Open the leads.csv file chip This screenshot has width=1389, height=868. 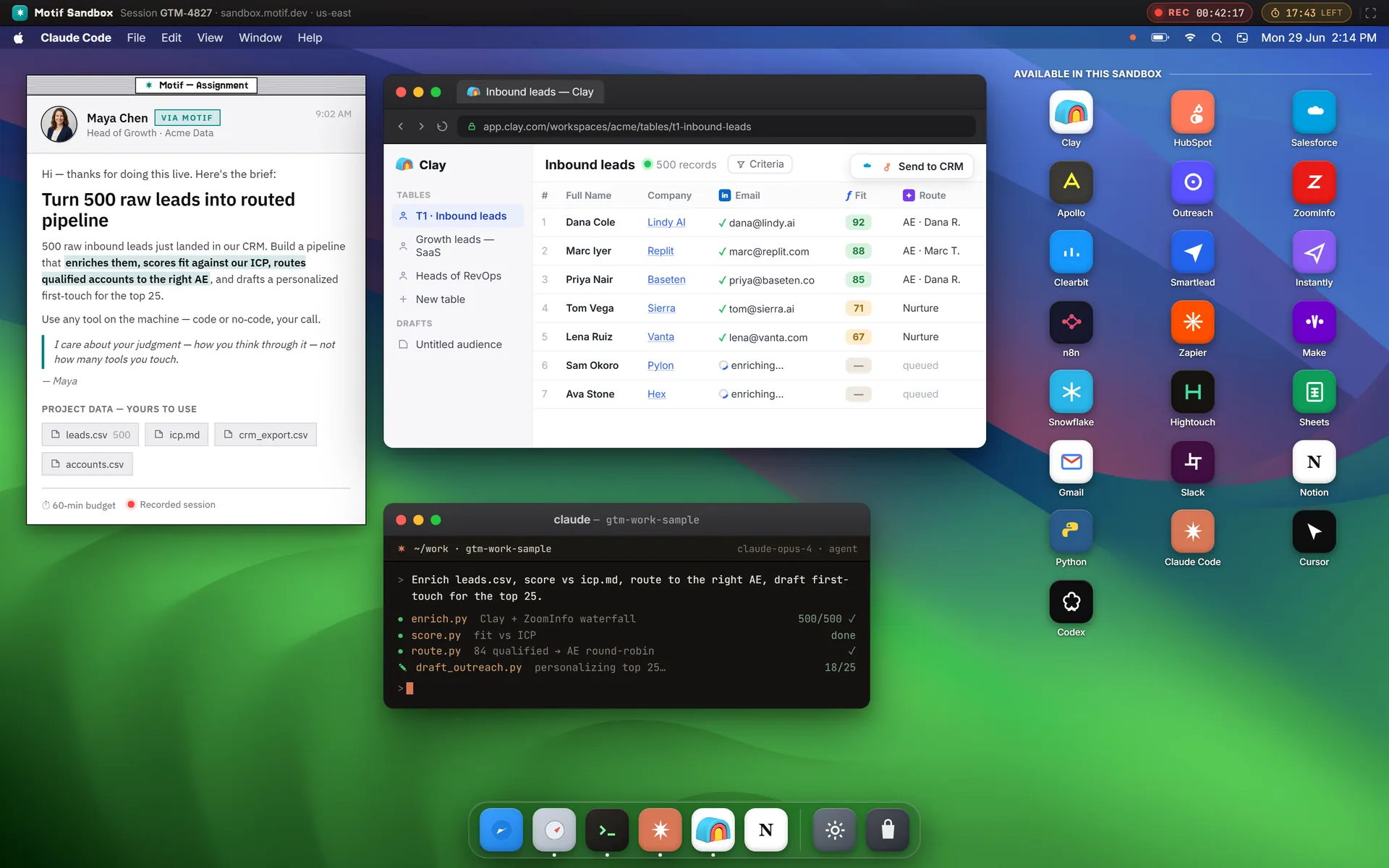point(90,435)
